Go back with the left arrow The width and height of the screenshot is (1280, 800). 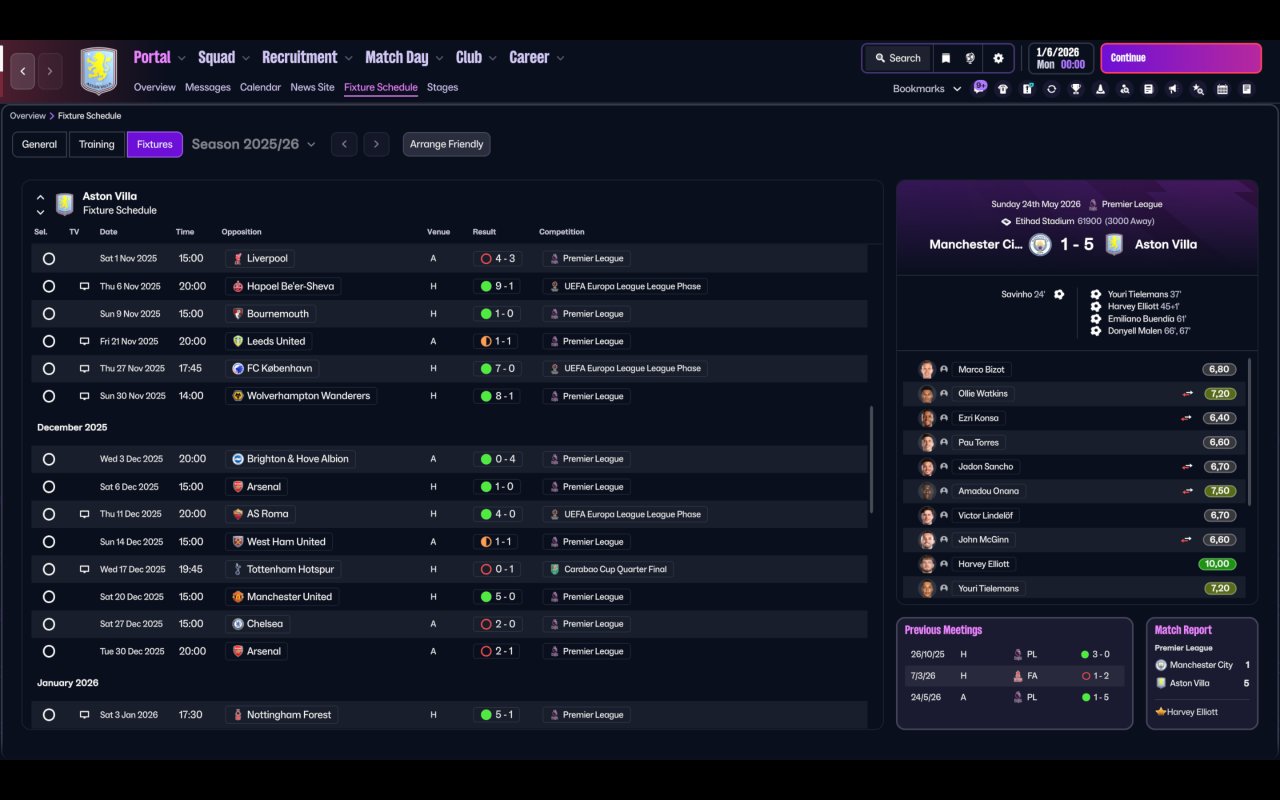tap(23, 71)
